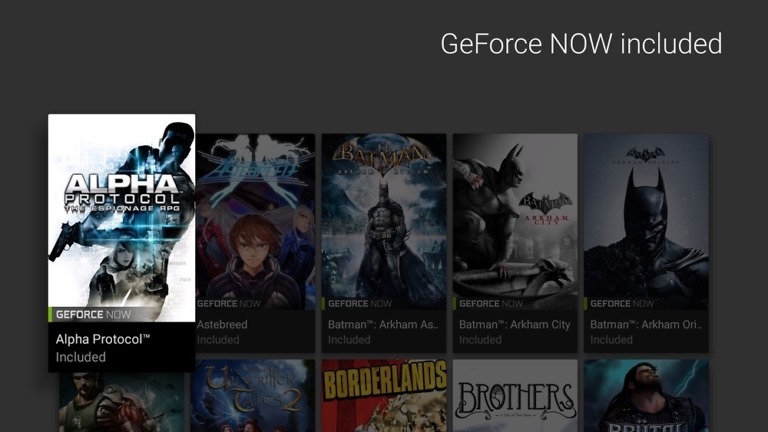Tap GeForce NOW badge on Arkham Asylum
This screenshot has width=768, height=432.
tap(362, 303)
